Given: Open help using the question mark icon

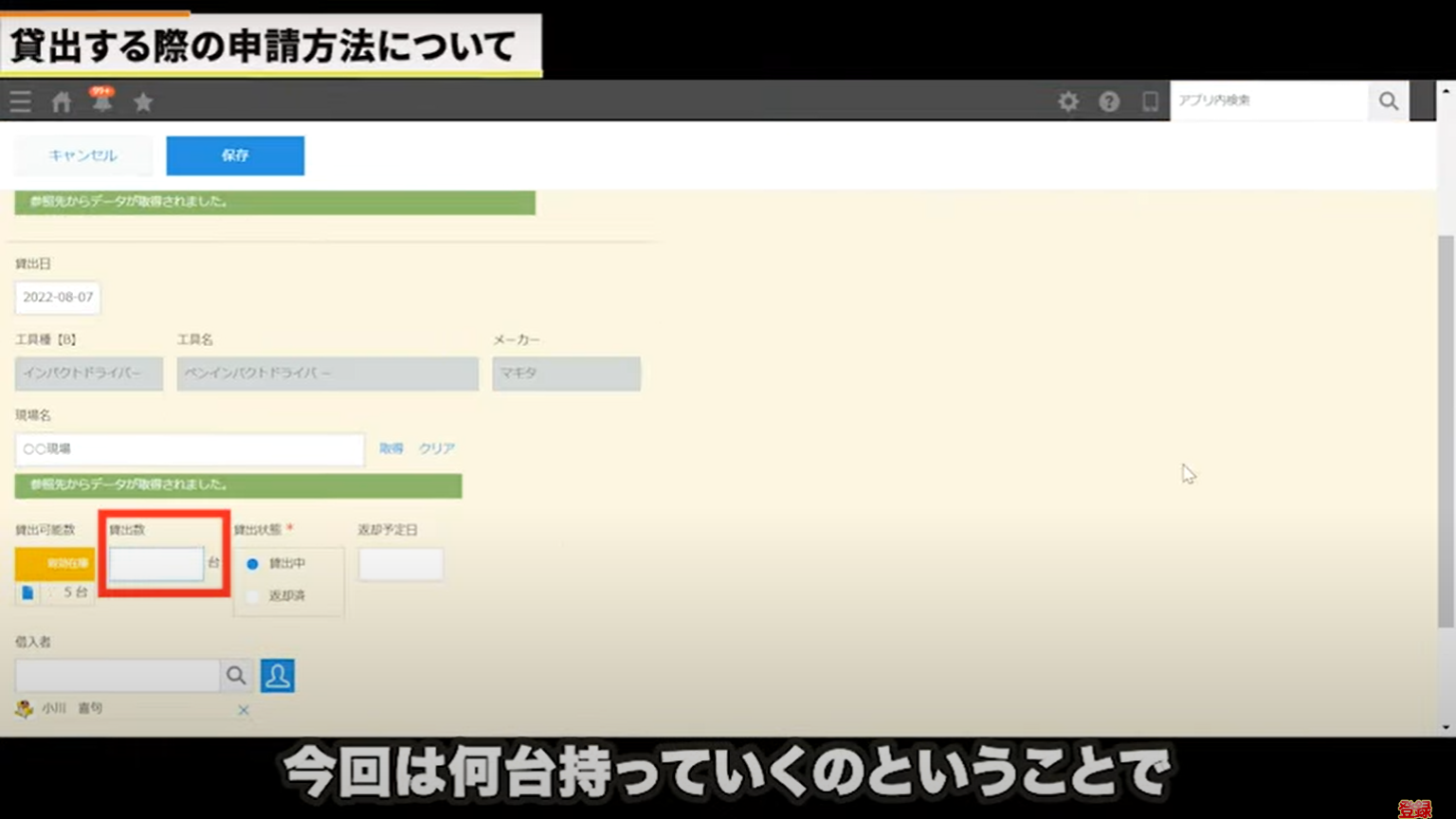Looking at the screenshot, I should 1109,100.
